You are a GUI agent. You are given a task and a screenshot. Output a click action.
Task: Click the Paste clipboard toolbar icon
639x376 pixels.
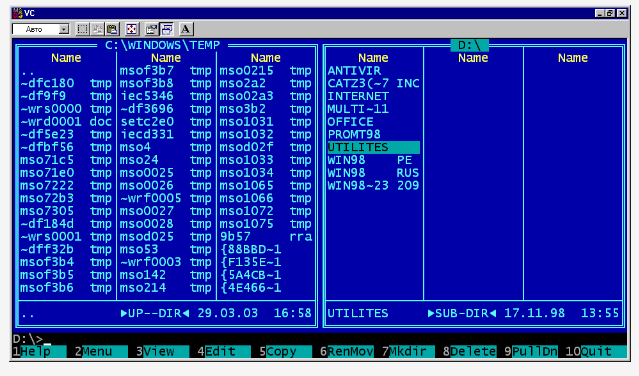[112, 29]
